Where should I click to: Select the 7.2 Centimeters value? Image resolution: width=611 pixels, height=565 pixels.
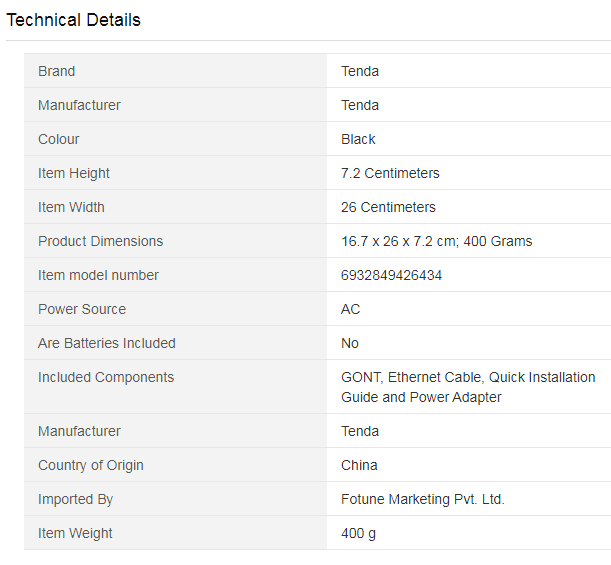[390, 173]
